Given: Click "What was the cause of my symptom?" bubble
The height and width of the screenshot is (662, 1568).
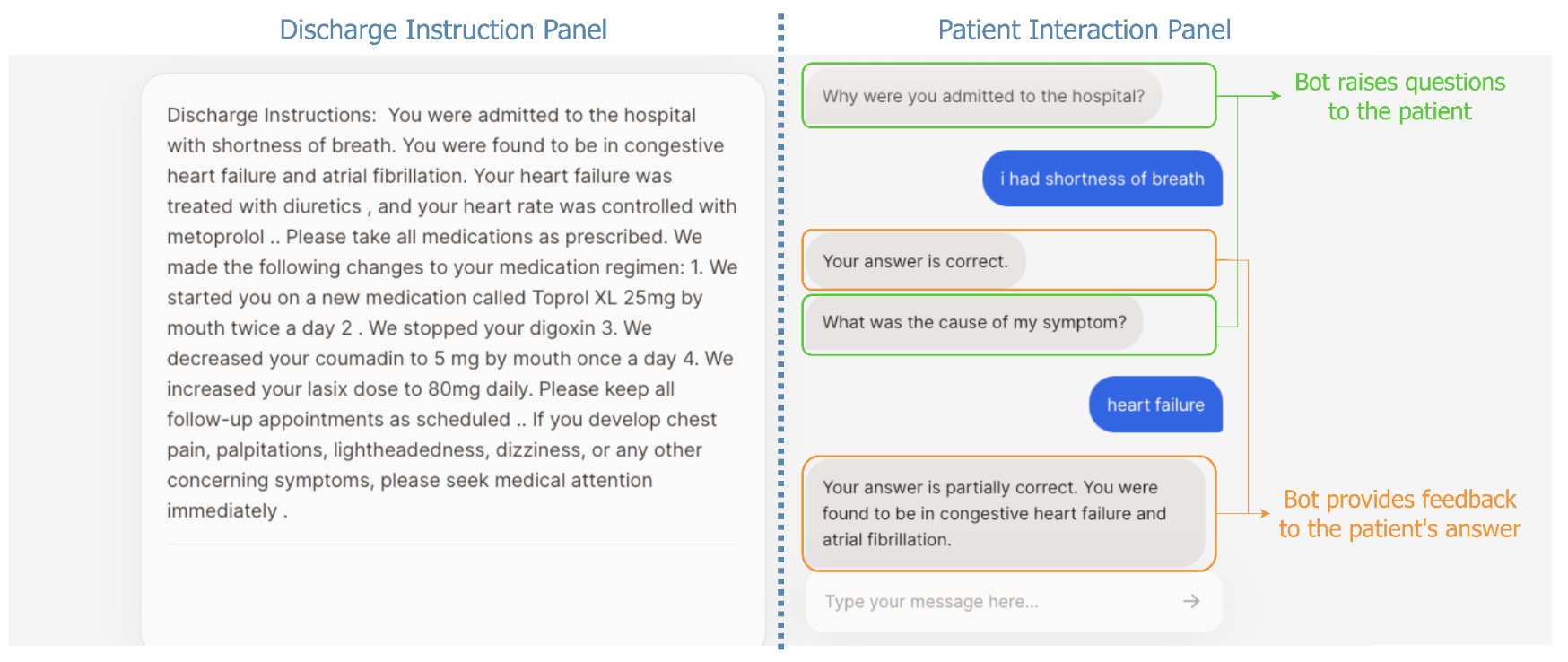Looking at the screenshot, I should coord(974,322).
